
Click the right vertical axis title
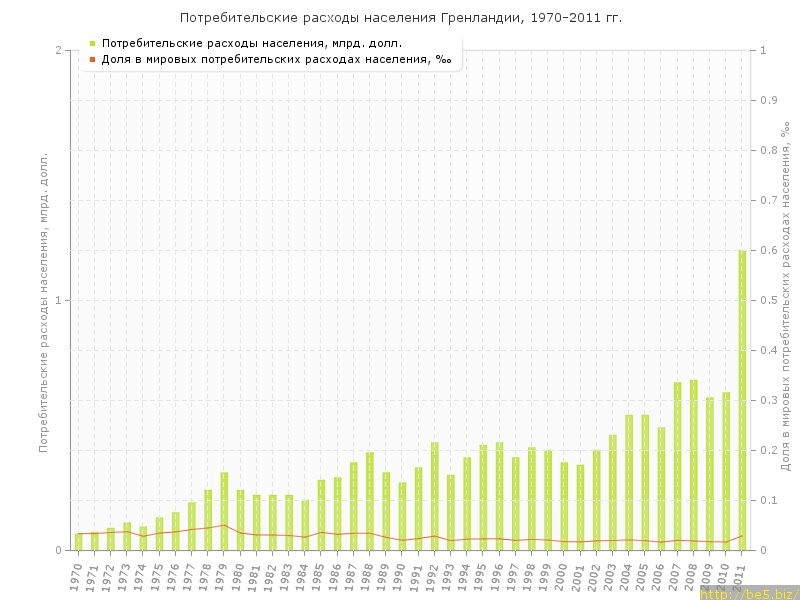(x=787, y=300)
